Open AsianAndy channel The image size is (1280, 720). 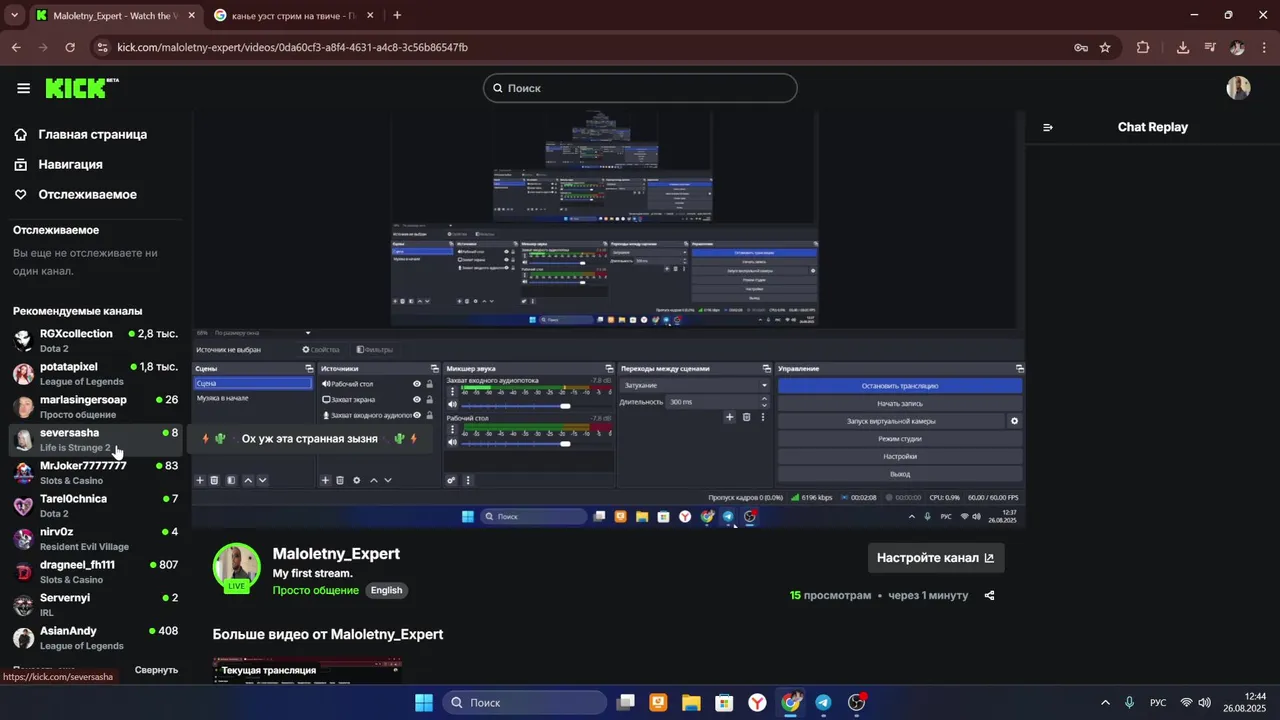point(95,637)
